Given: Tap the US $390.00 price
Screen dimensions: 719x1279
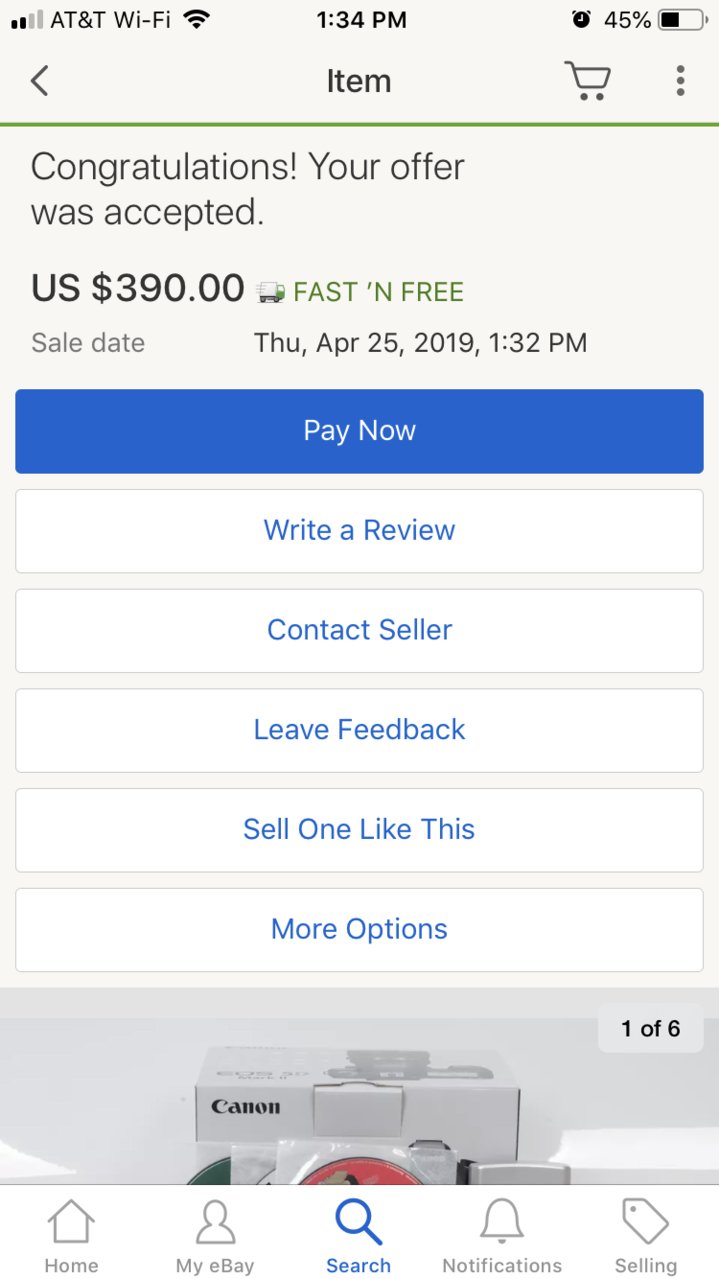Looking at the screenshot, I should (x=138, y=288).
